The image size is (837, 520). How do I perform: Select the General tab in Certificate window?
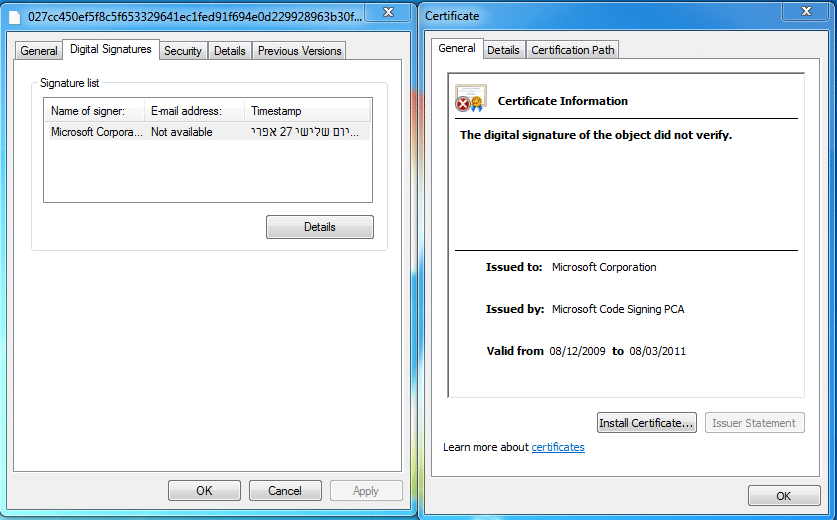pos(456,48)
